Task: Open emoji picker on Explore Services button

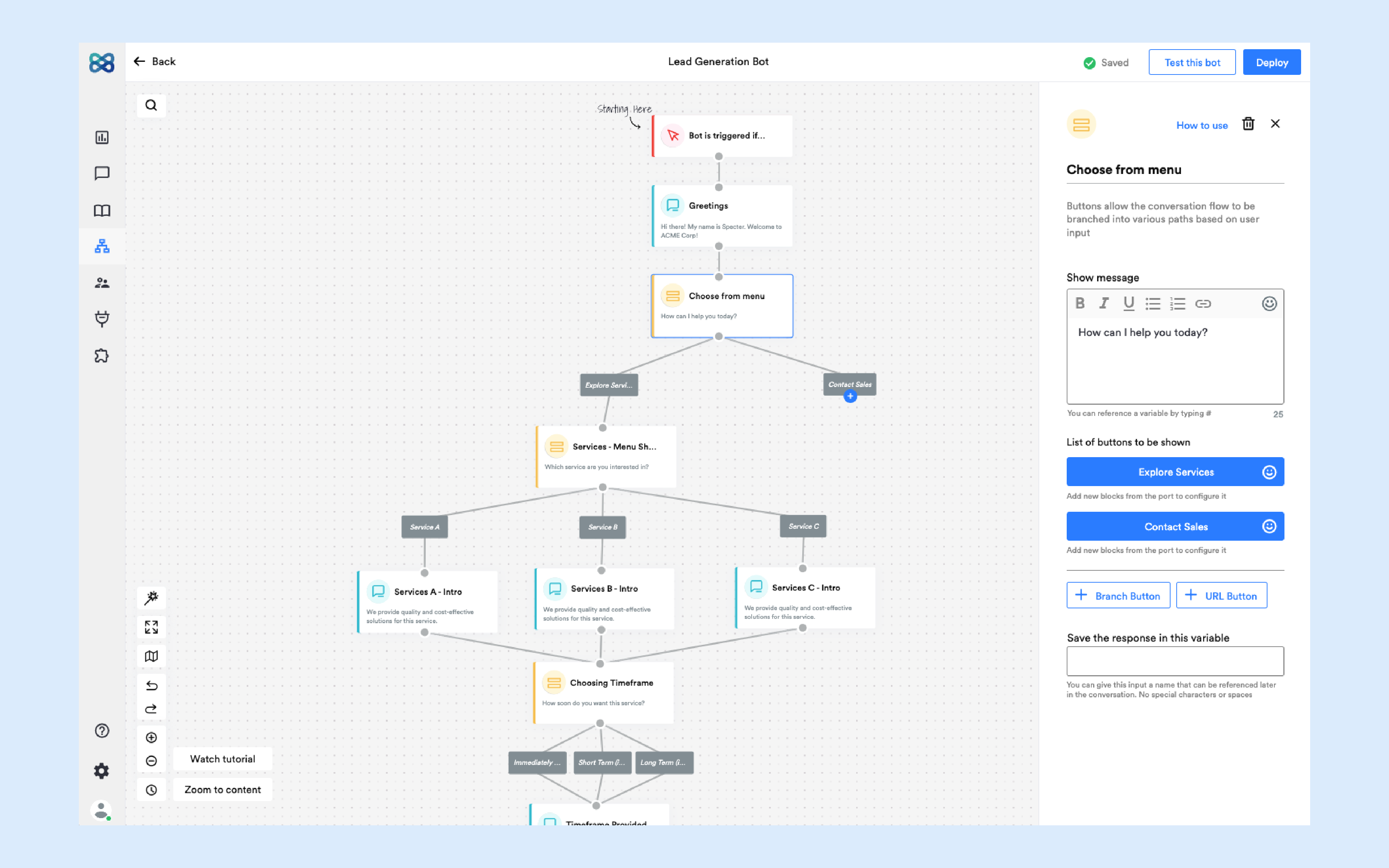Action: point(1269,472)
